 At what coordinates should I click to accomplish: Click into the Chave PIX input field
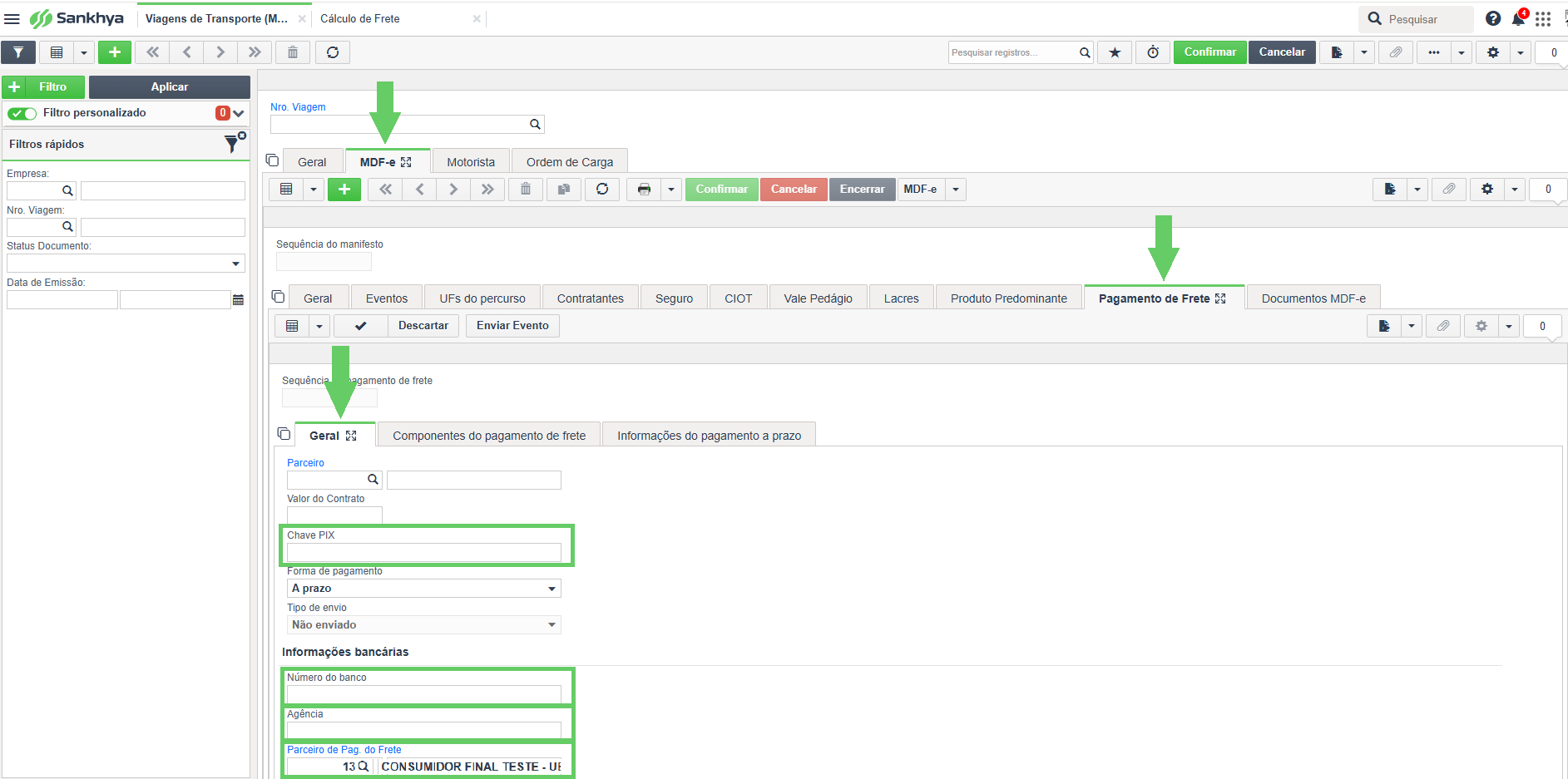(x=424, y=552)
